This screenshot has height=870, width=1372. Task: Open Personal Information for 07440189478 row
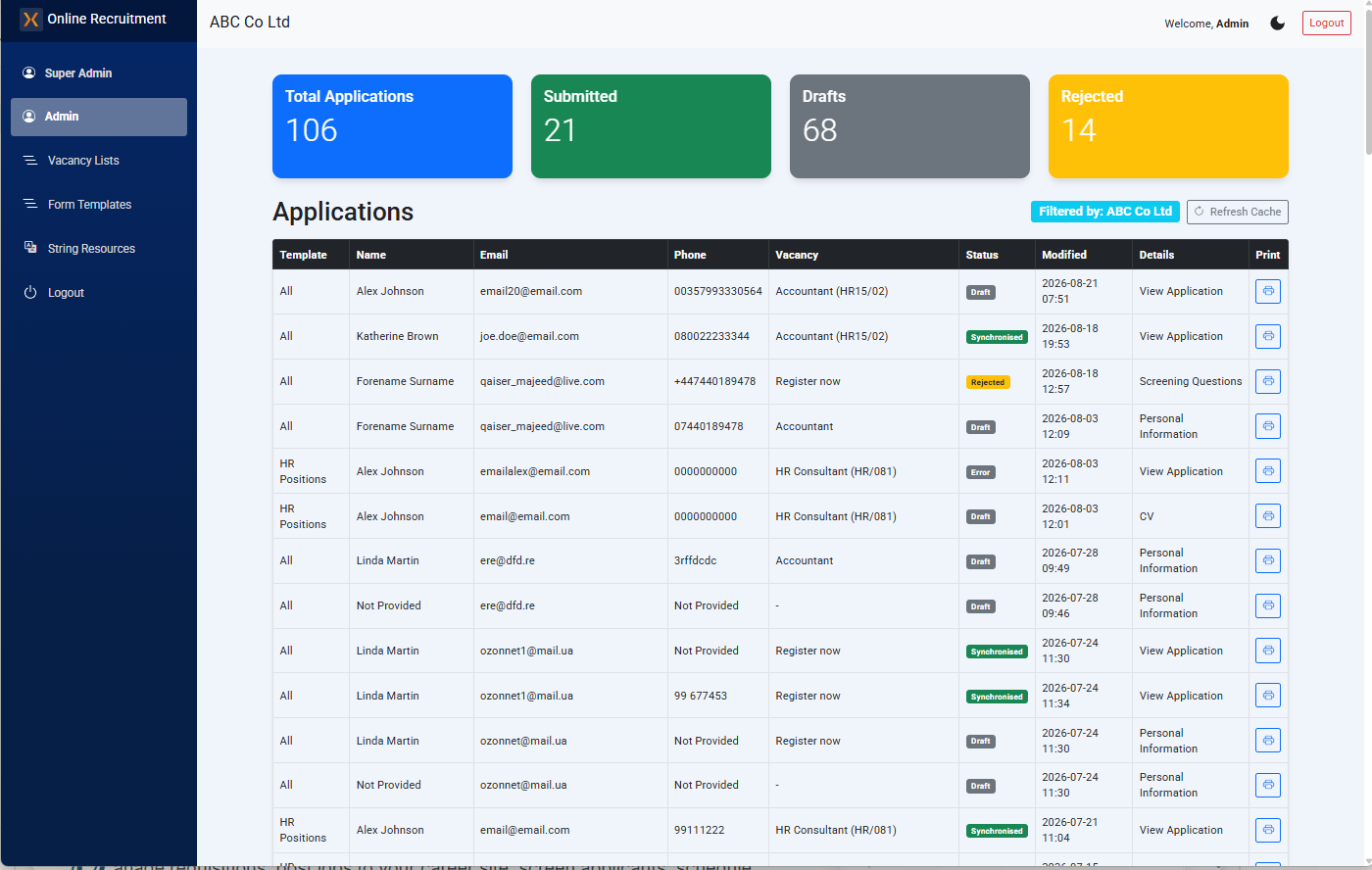[1168, 426]
